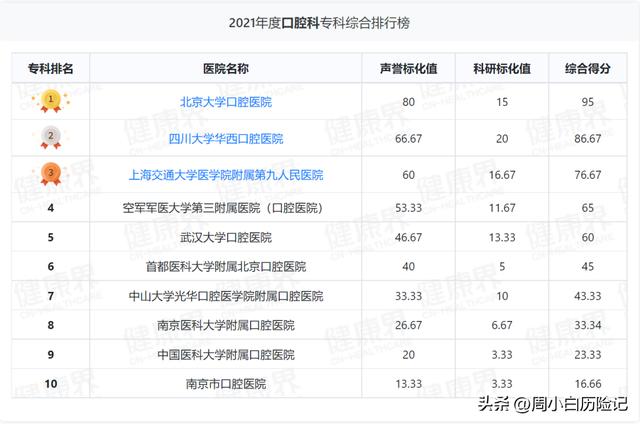The image size is (640, 424).
Task: Select hospital name 南京市口腔医院
Action: (x=226, y=384)
